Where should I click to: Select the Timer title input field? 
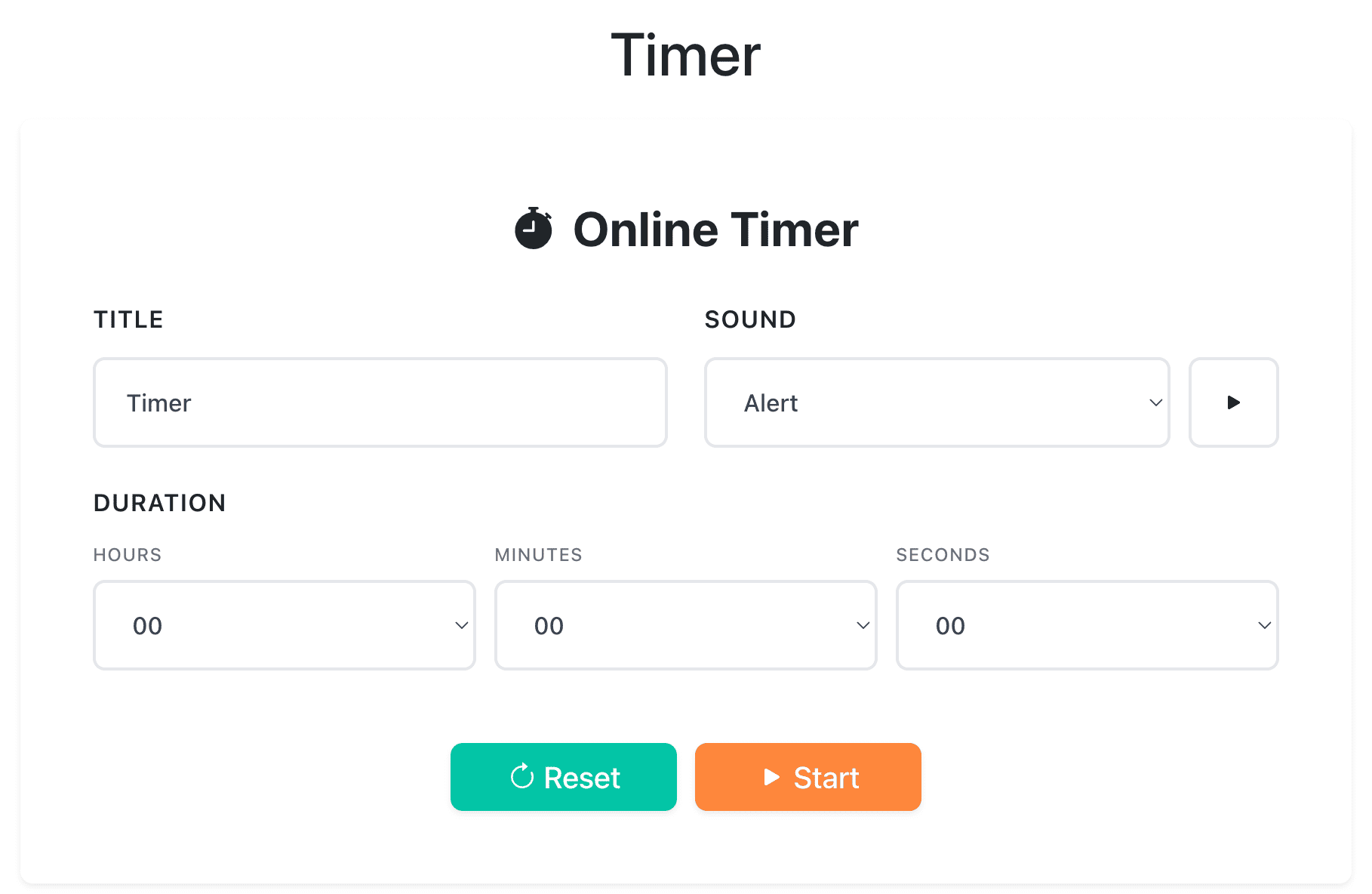pyautogui.click(x=380, y=402)
